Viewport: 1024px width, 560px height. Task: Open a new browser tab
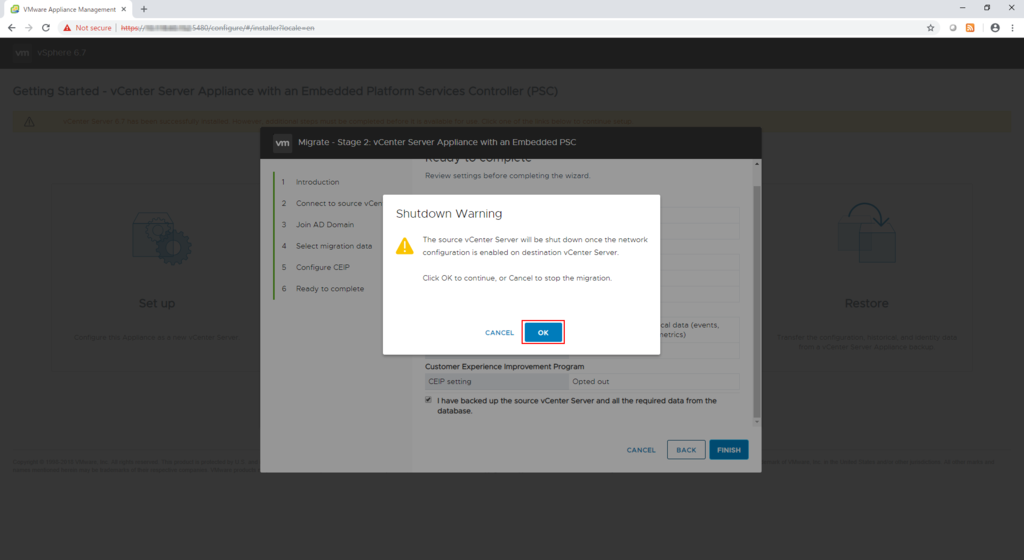click(144, 9)
